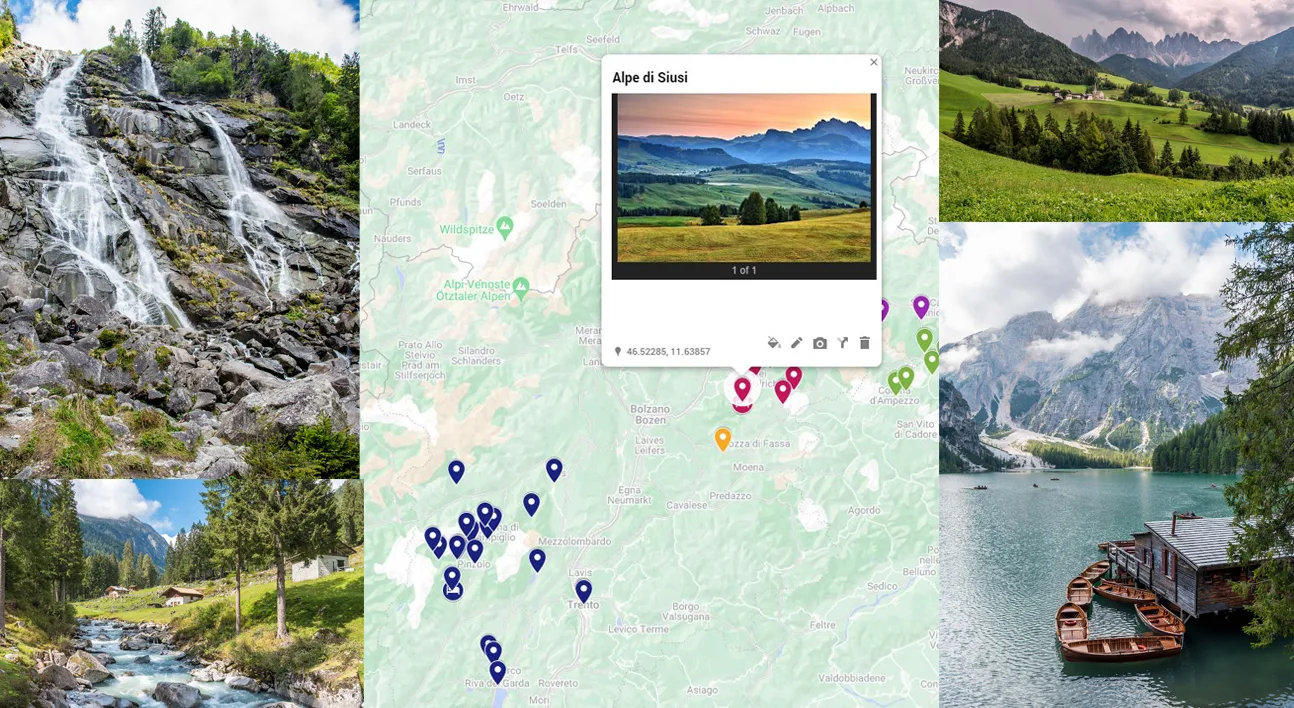Click the green valley Dolomites photo
1294x708 pixels.
click(1116, 110)
